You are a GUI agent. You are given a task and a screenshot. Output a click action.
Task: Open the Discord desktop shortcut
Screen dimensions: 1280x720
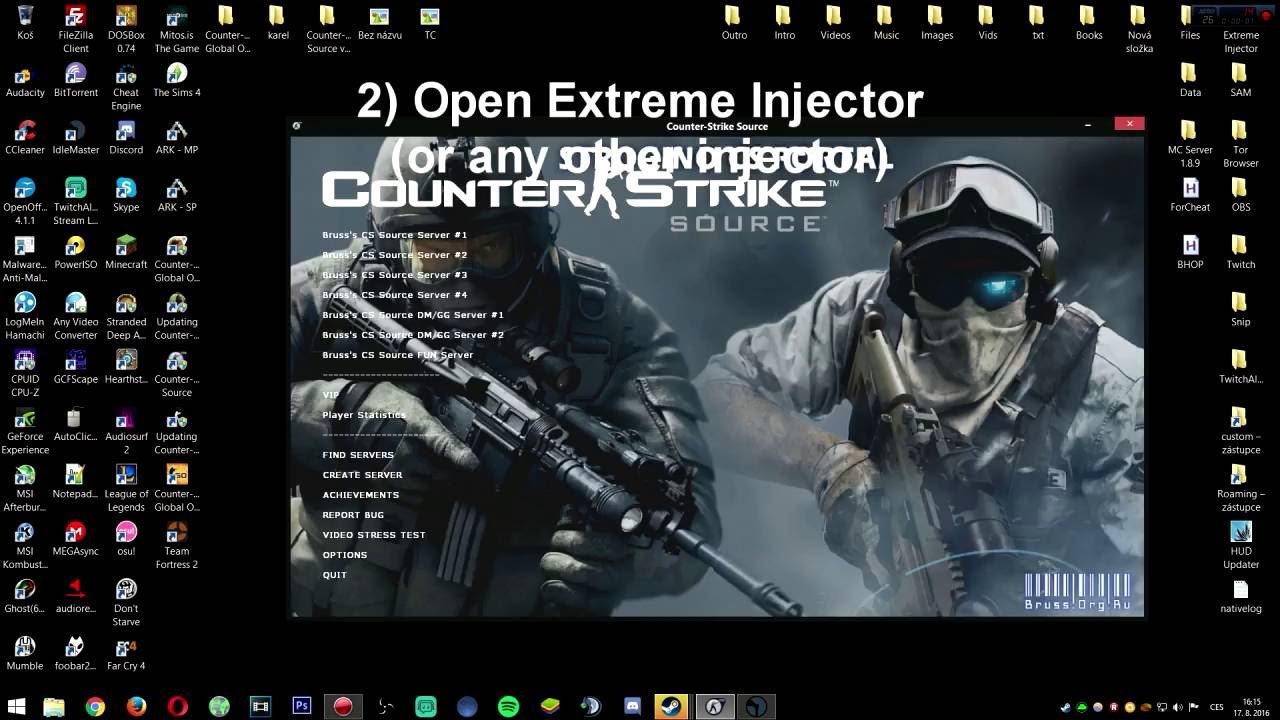[x=126, y=137]
